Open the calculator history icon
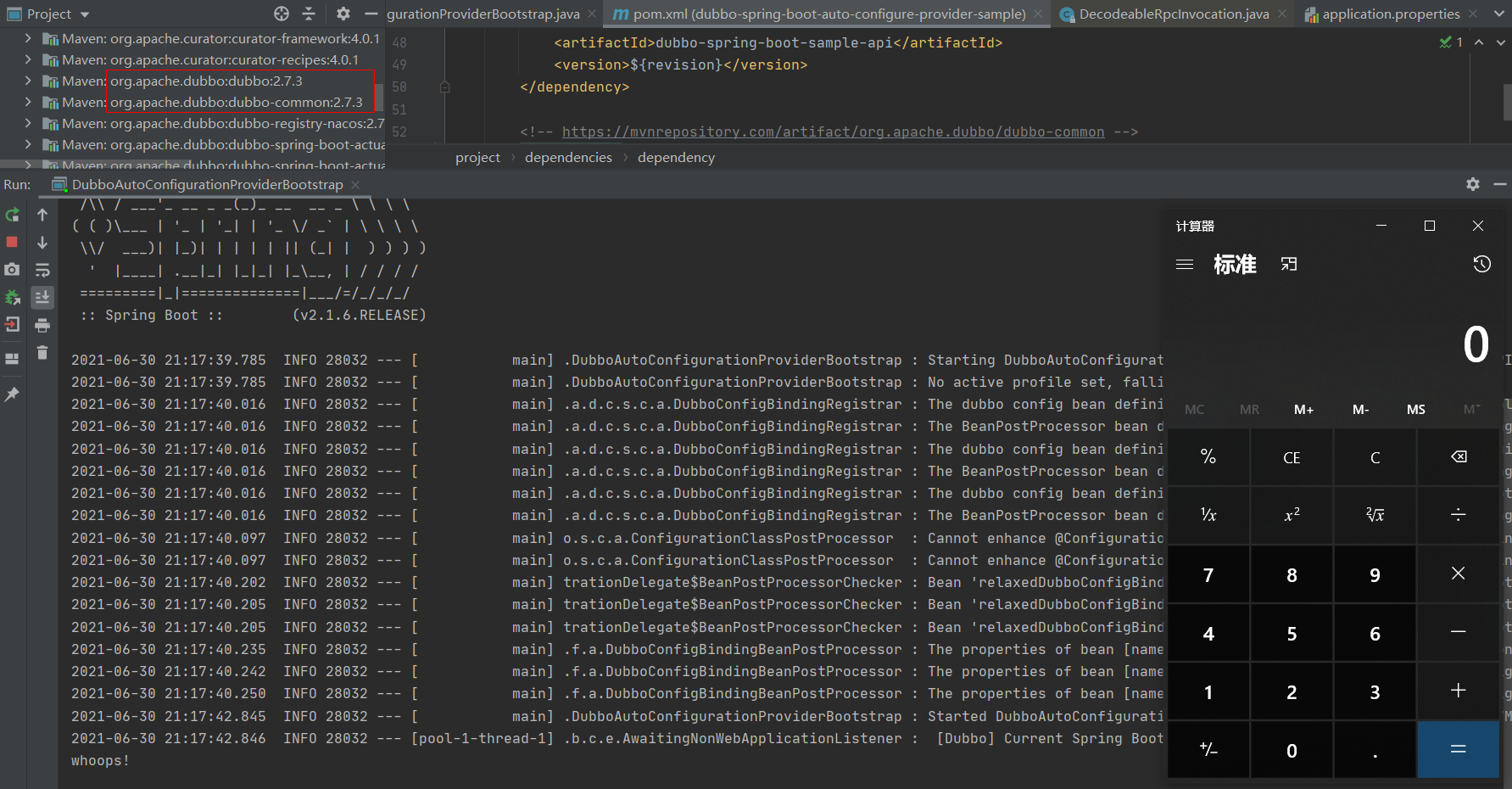 (1481, 264)
